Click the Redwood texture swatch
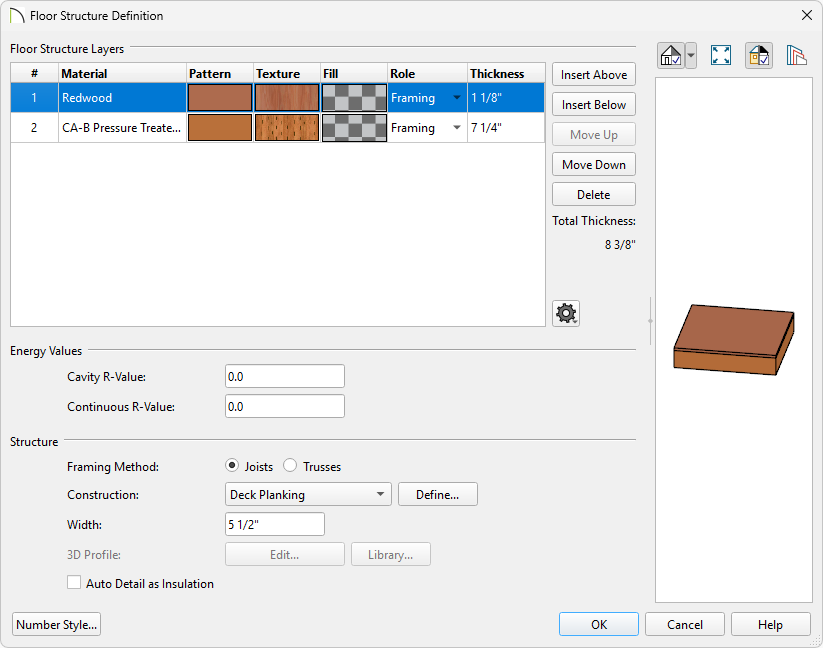Screen dimensions: 823x648 click(287, 98)
